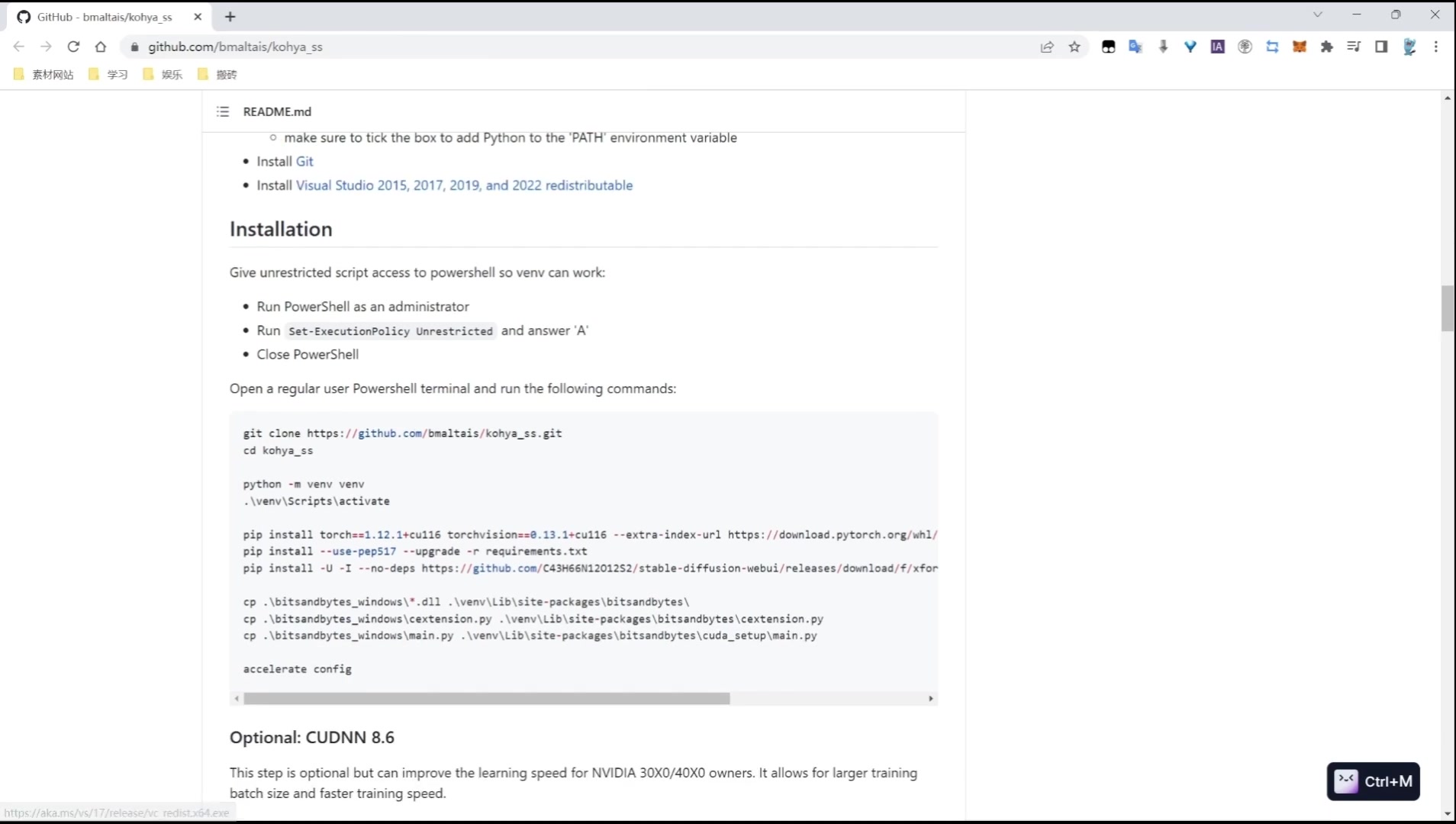The height and width of the screenshot is (824, 1456).
Task: Select the GitHub bmaltais/kohya_ss tab
Action: coord(105,17)
